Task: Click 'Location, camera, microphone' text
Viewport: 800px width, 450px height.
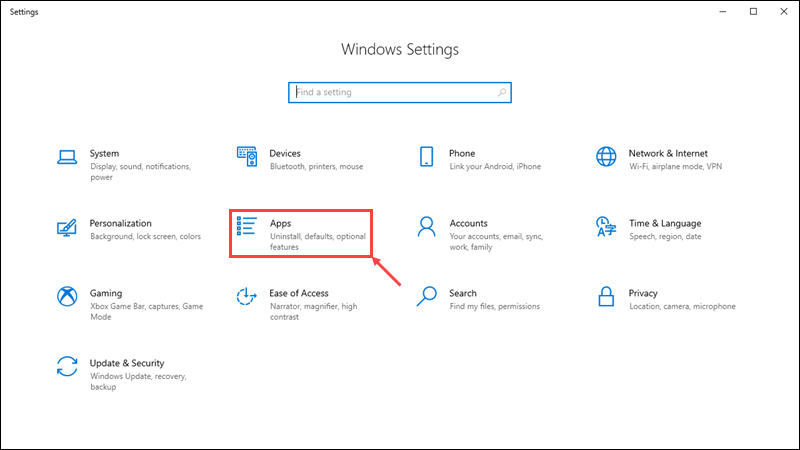Action: (682, 307)
